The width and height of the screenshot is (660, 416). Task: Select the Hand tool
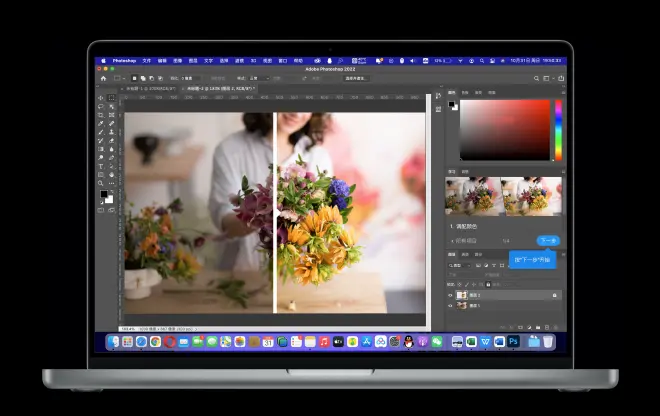112,175
